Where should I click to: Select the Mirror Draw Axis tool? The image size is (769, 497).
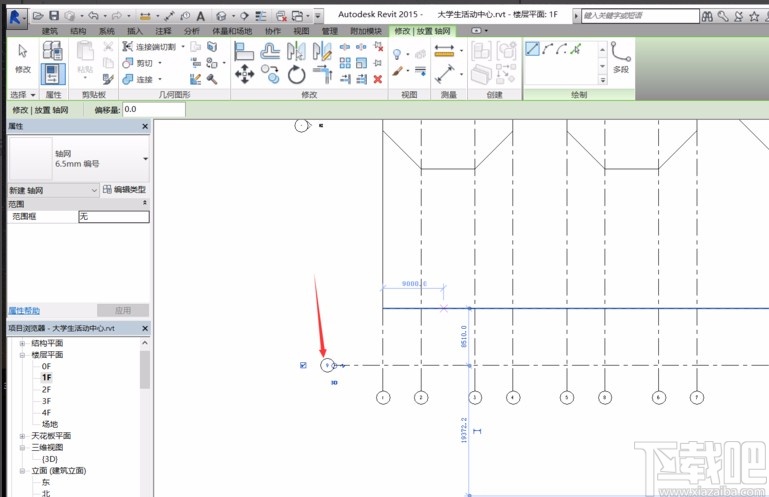click(x=322, y=51)
